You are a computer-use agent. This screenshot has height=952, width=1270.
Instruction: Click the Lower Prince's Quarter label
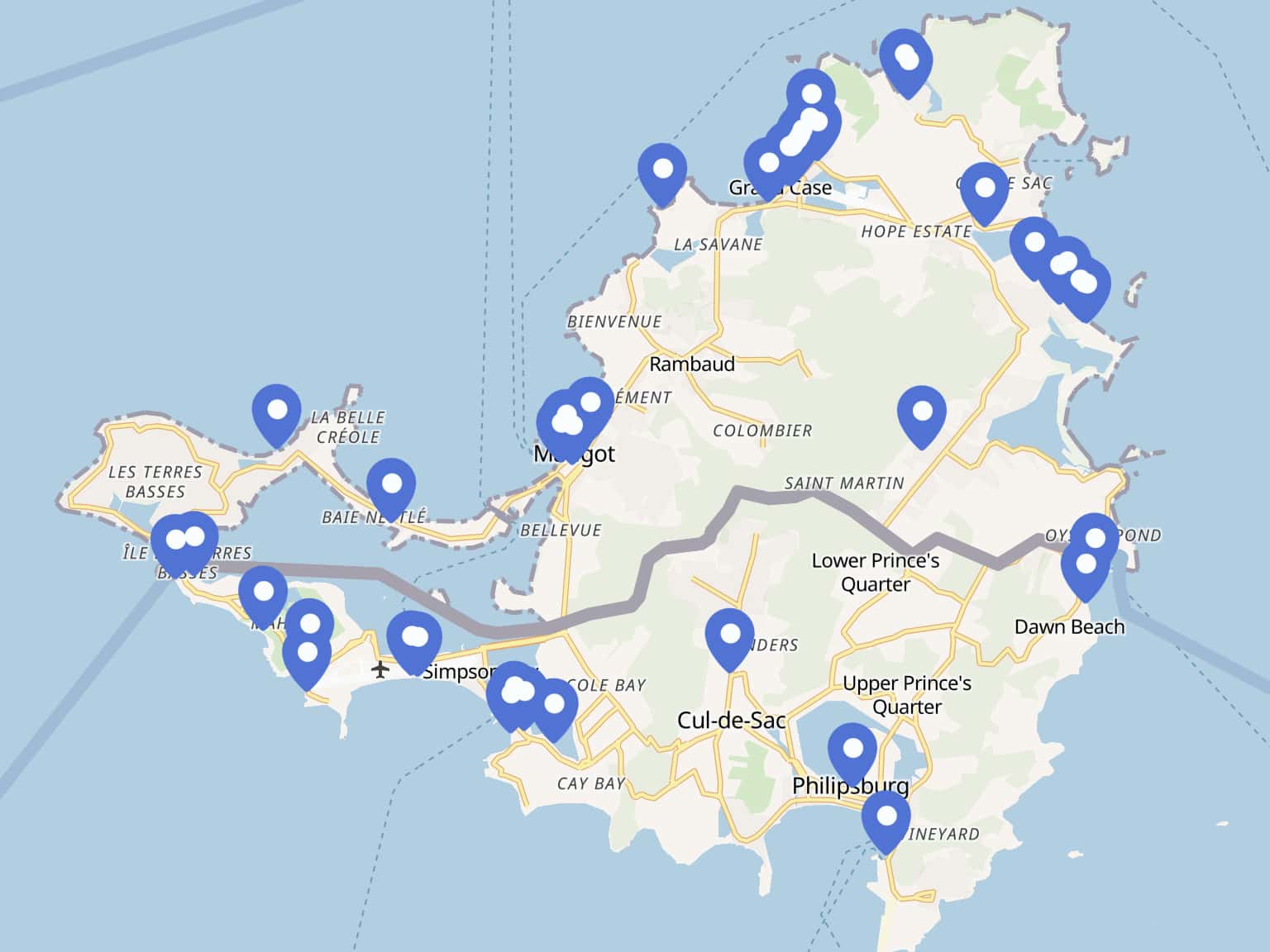[875, 572]
